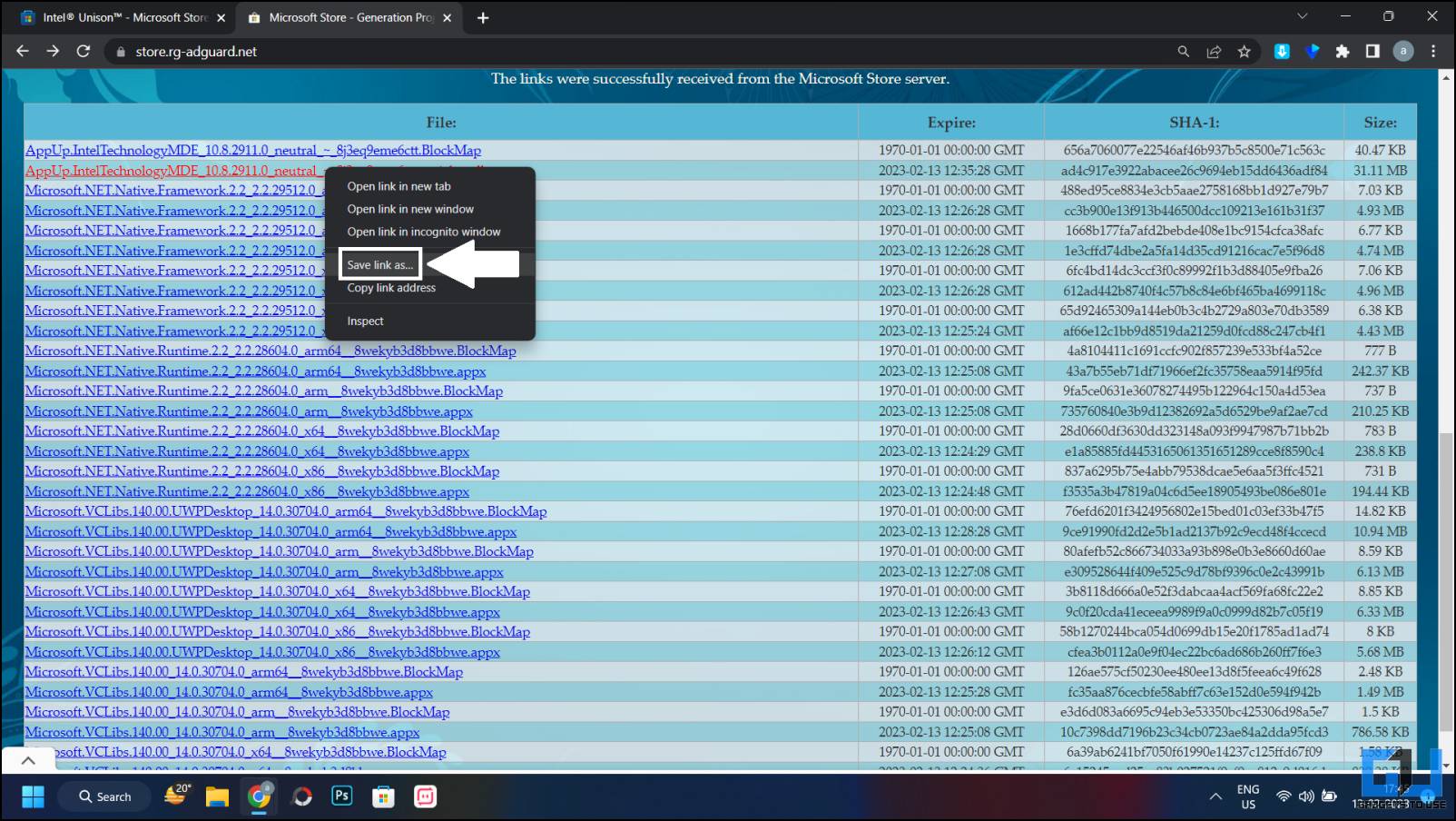Bookmark this page with the star icon
1456x821 pixels.
click(x=1244, y=52)
